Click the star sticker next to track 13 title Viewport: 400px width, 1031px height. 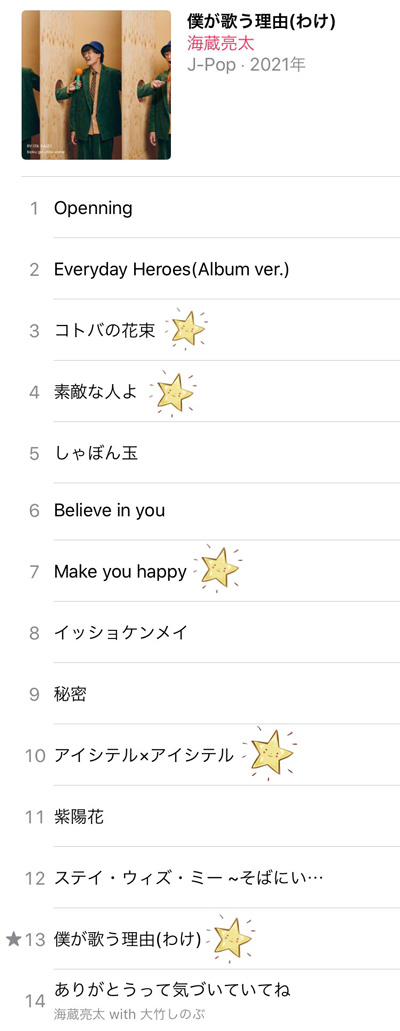coord(230,938)
